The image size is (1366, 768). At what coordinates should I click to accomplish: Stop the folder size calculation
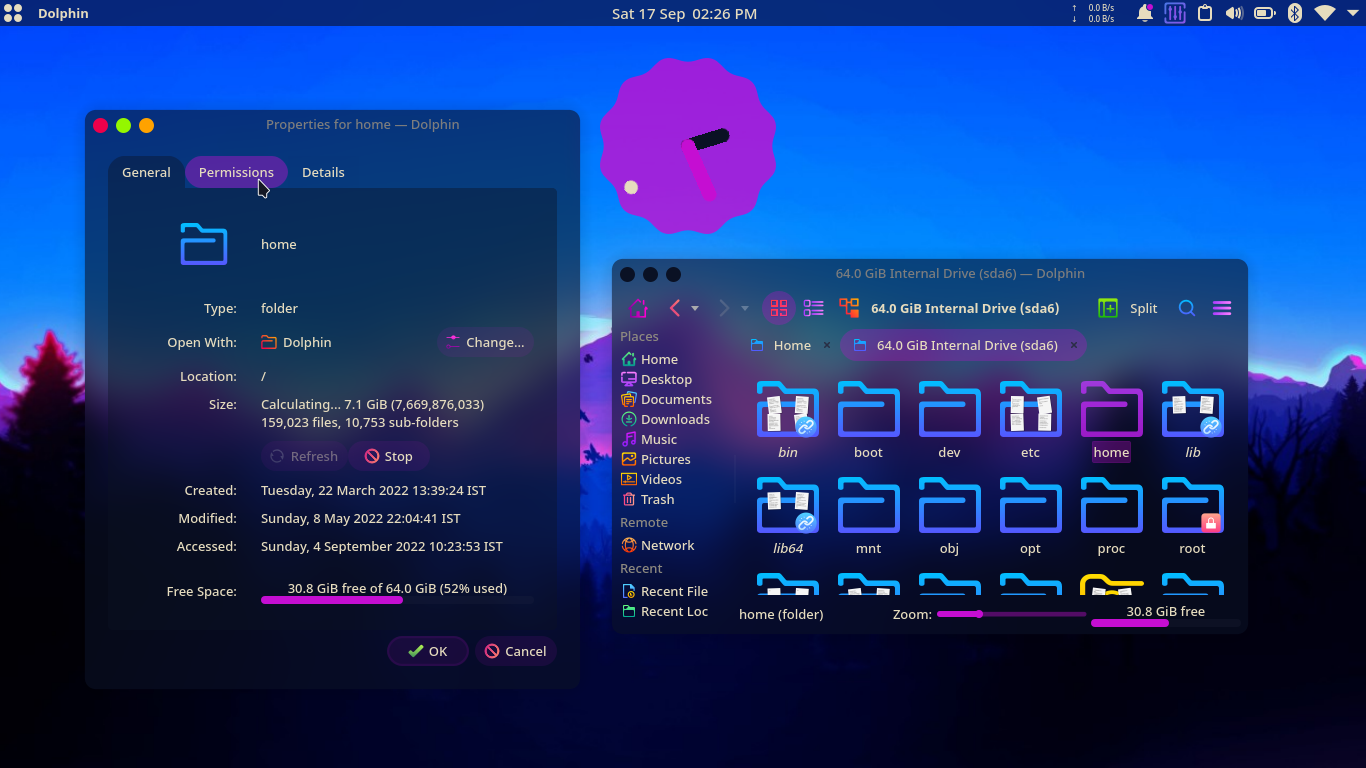click(389, 455)
